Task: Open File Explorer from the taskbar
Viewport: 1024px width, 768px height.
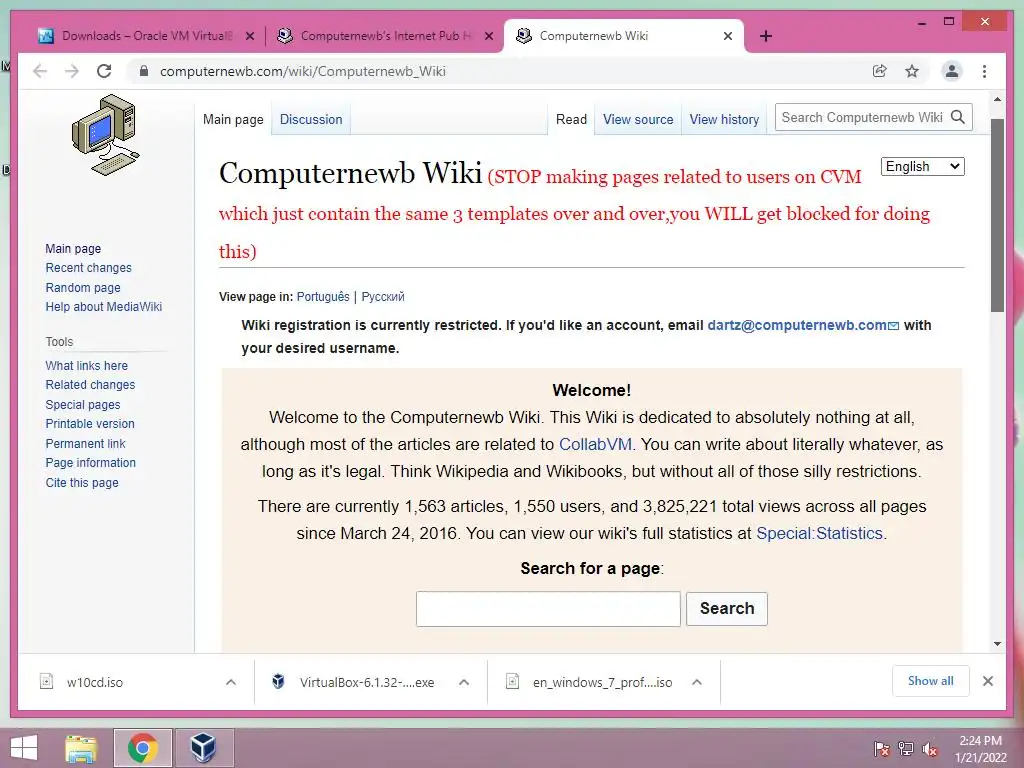Action: click(81, 748)
